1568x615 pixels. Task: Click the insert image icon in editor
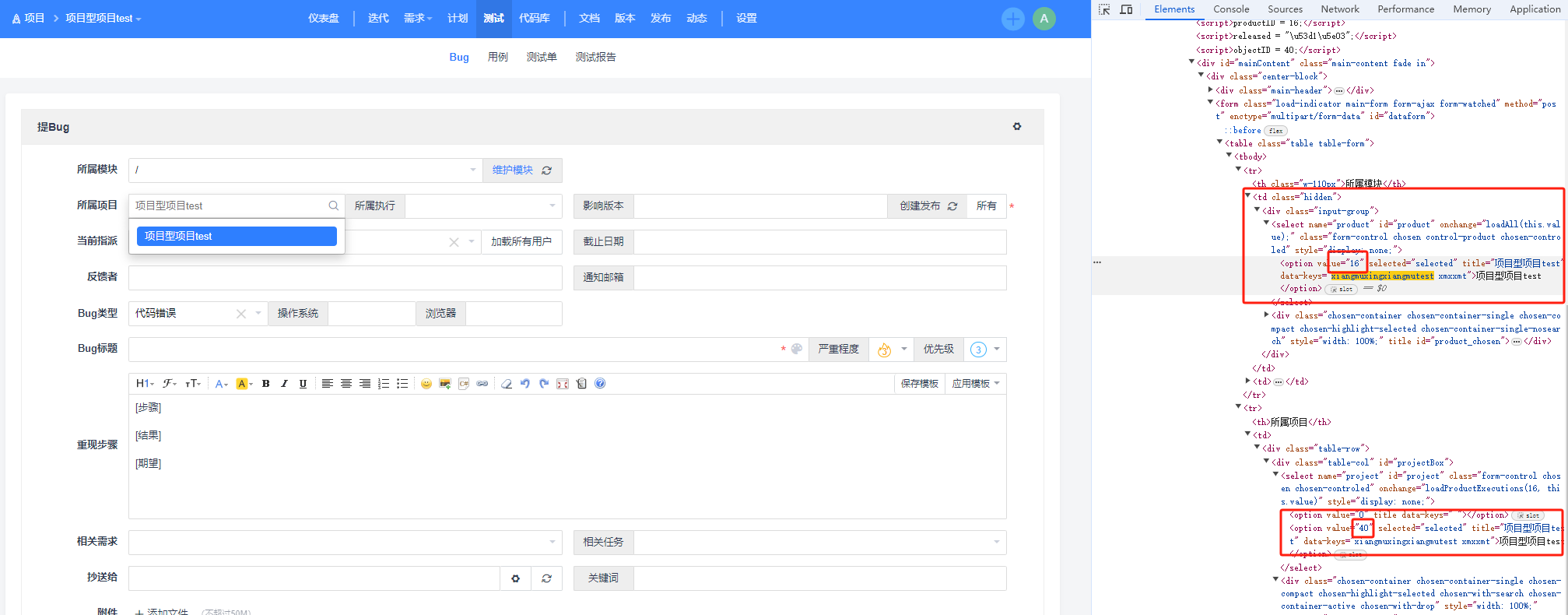click(445, 384)
